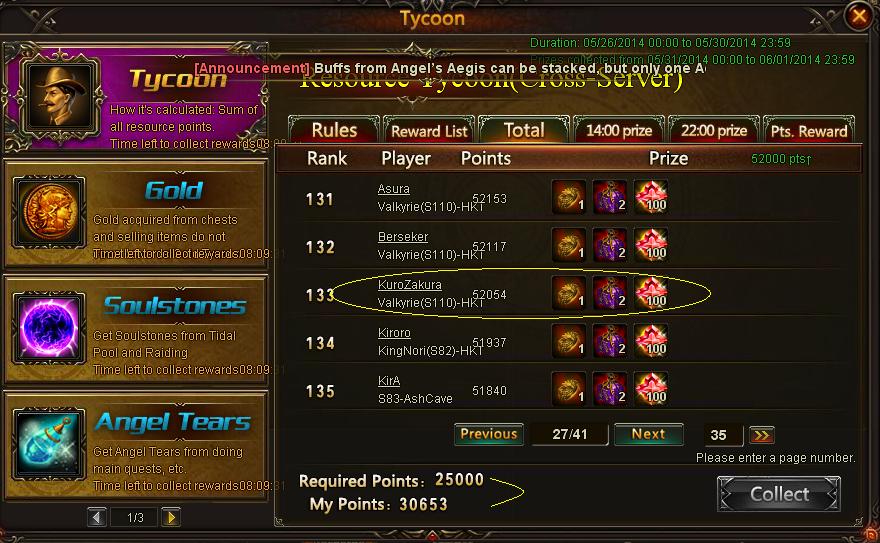Go to previous category page arrow

pyautogui.click(x=97, y=517)
